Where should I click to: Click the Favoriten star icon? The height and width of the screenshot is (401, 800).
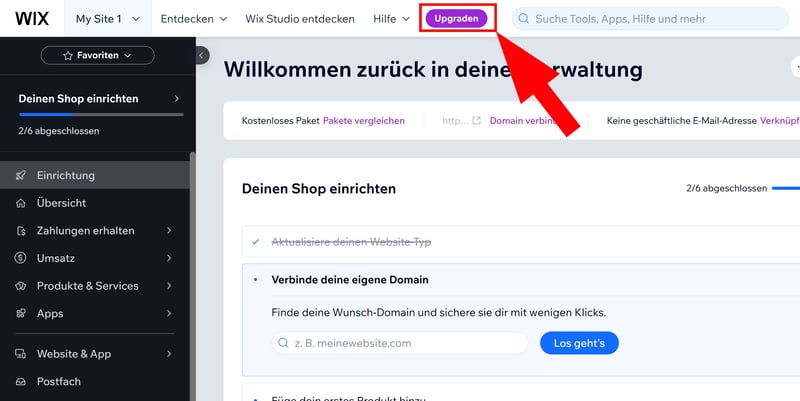coord(68,56)
